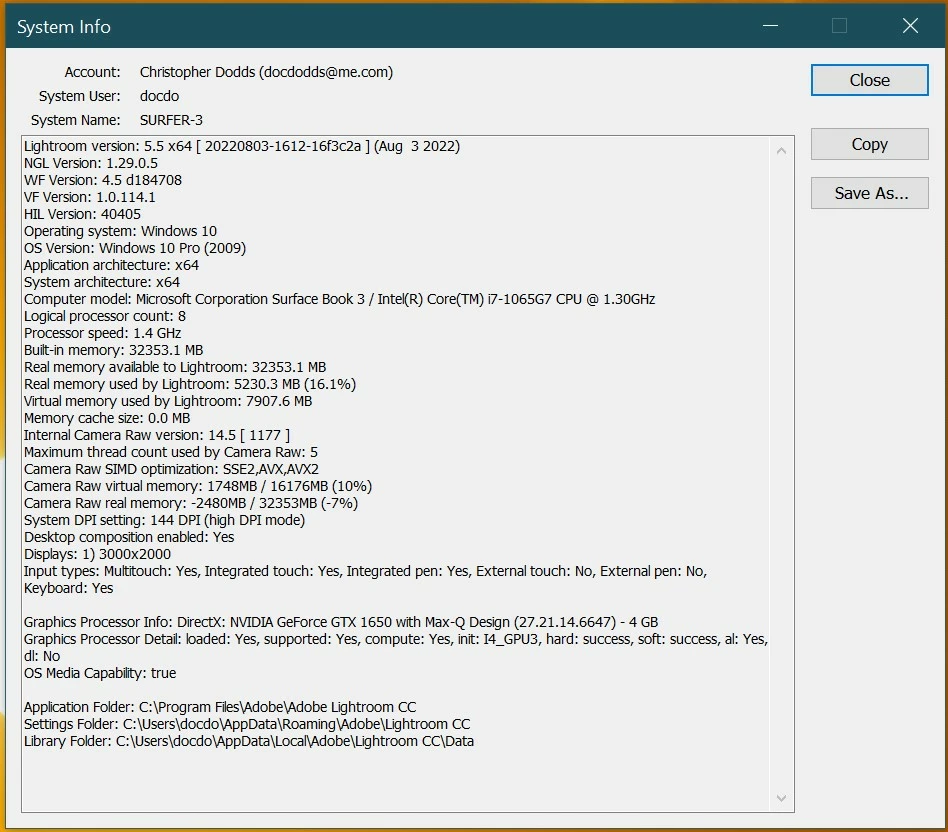Click Memory cache size: 0.0 MB line
Screen dimensions: 948x832
click(x=107, y=418)
